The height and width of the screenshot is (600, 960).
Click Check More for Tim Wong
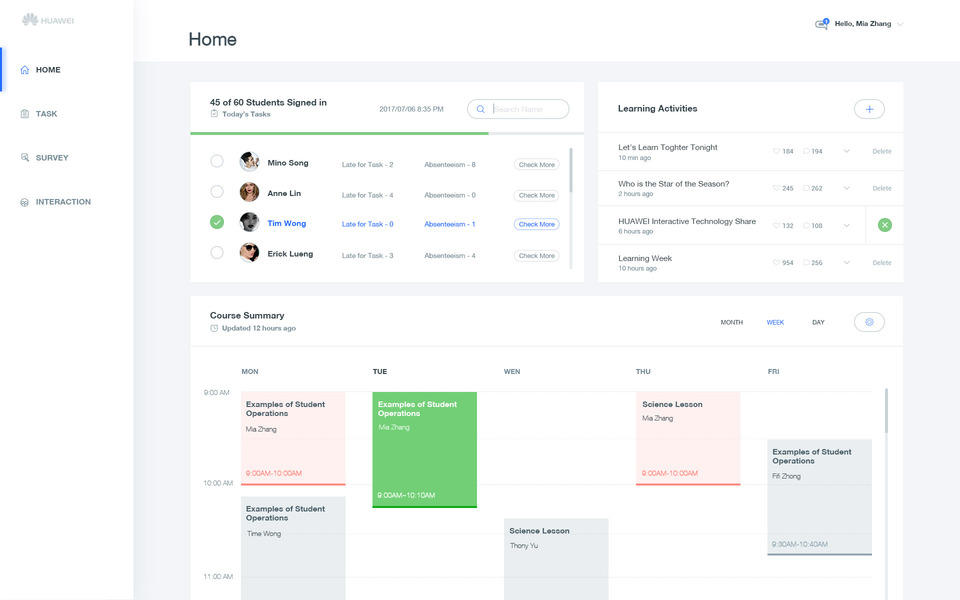pos(536,224)
